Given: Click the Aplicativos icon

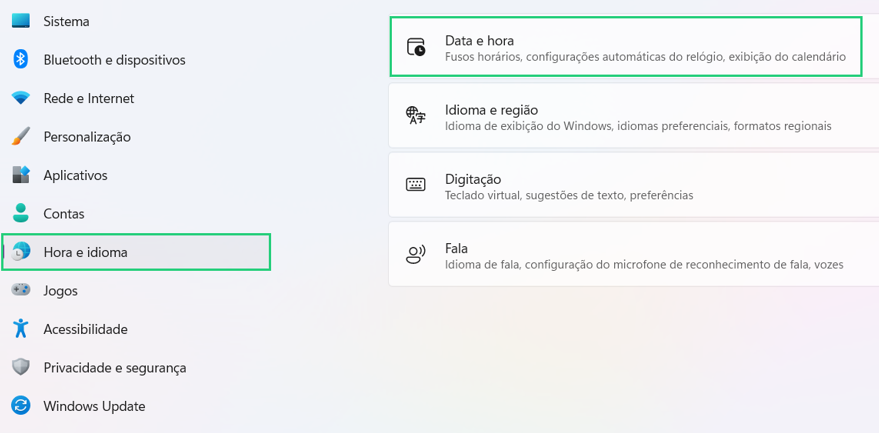Looking at the screenshot, I should point(21,175).
